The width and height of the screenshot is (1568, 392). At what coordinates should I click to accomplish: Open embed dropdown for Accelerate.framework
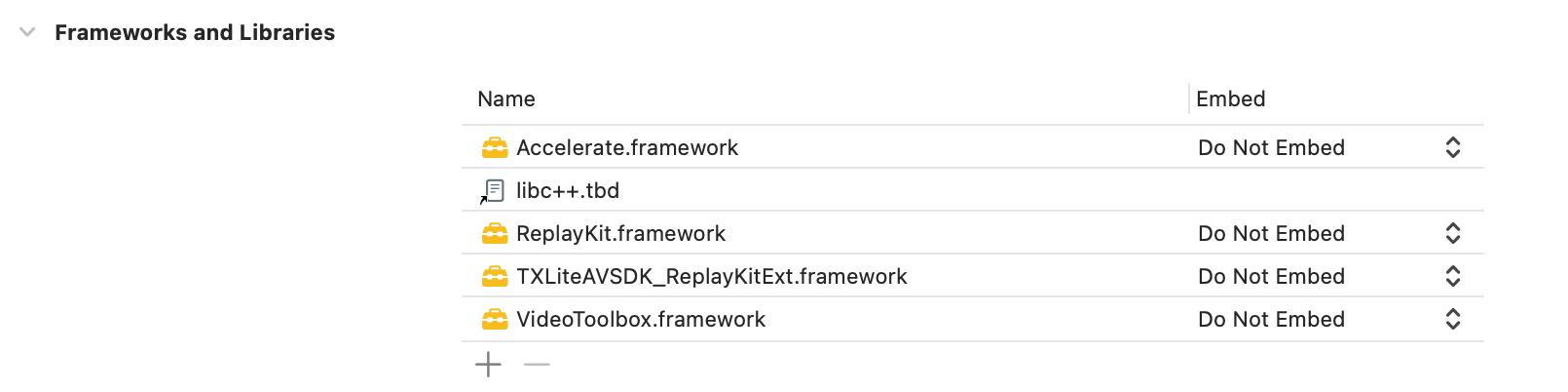[1452, 148]
